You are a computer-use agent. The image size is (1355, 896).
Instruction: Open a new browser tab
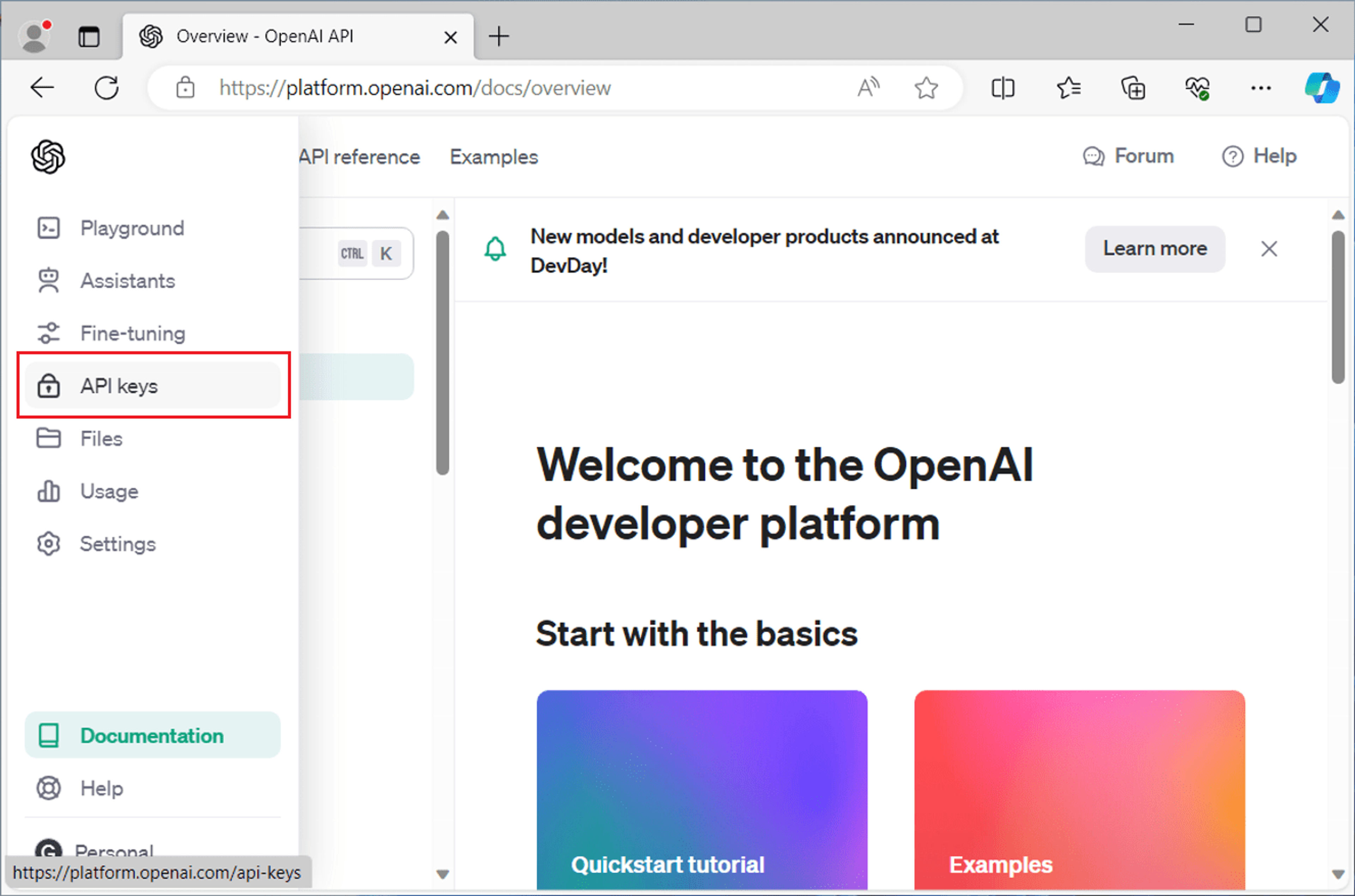coord(499,36)
